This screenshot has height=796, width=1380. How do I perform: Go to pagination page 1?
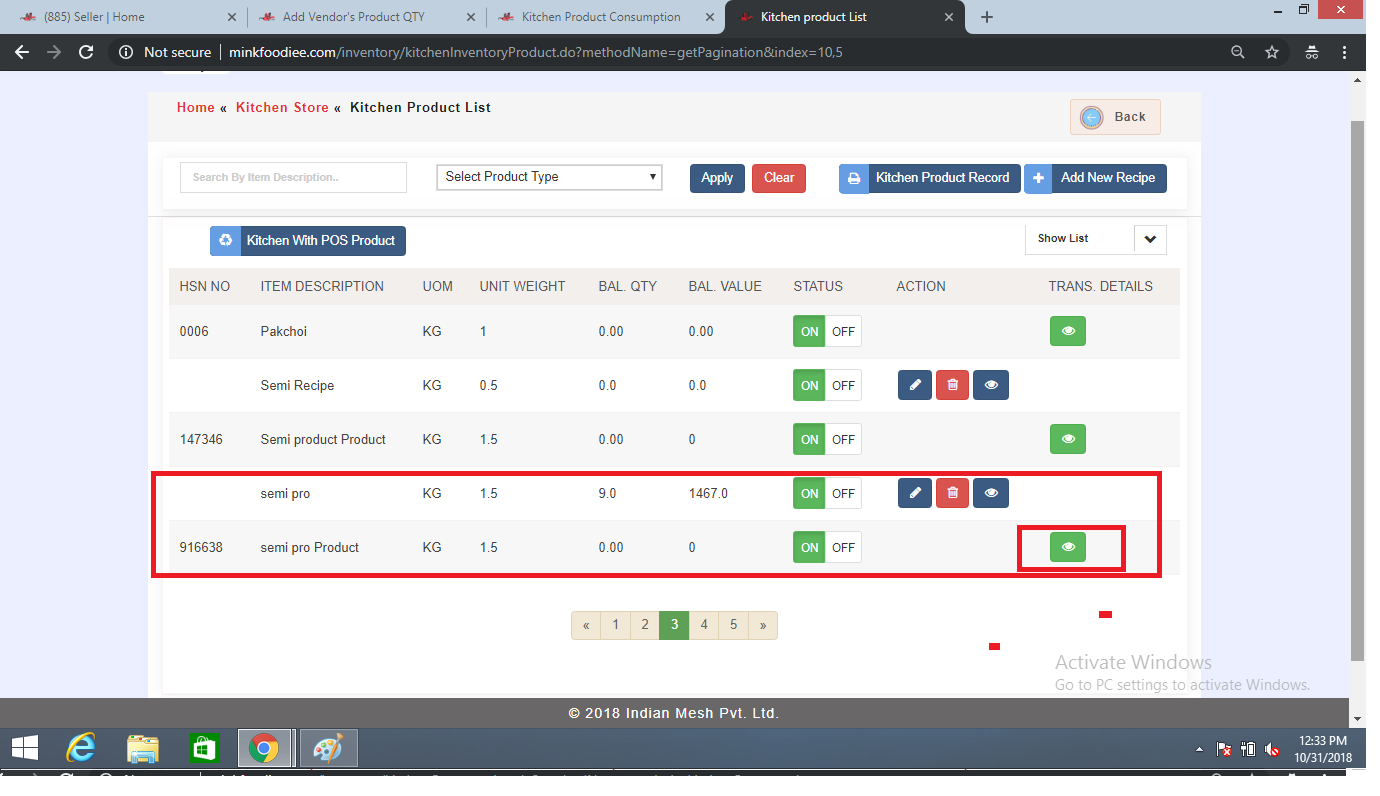tap(615, 625)
